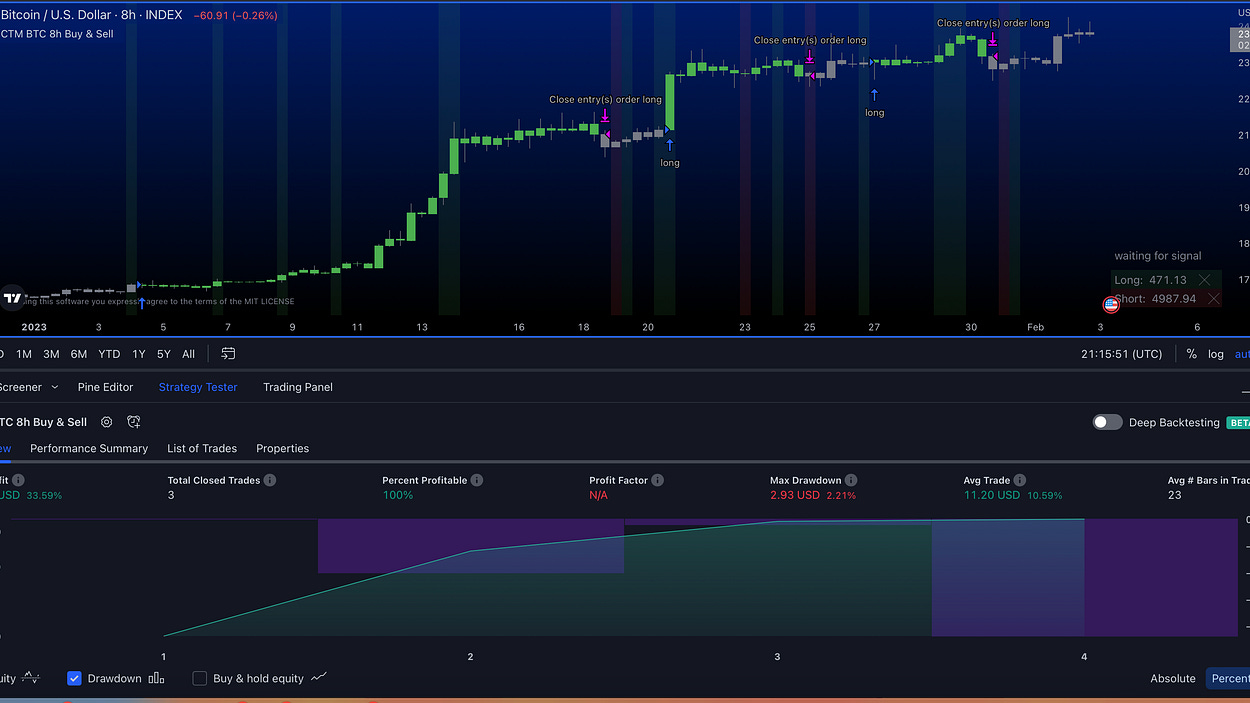Open the Pine Editor tab

[105, 387]
